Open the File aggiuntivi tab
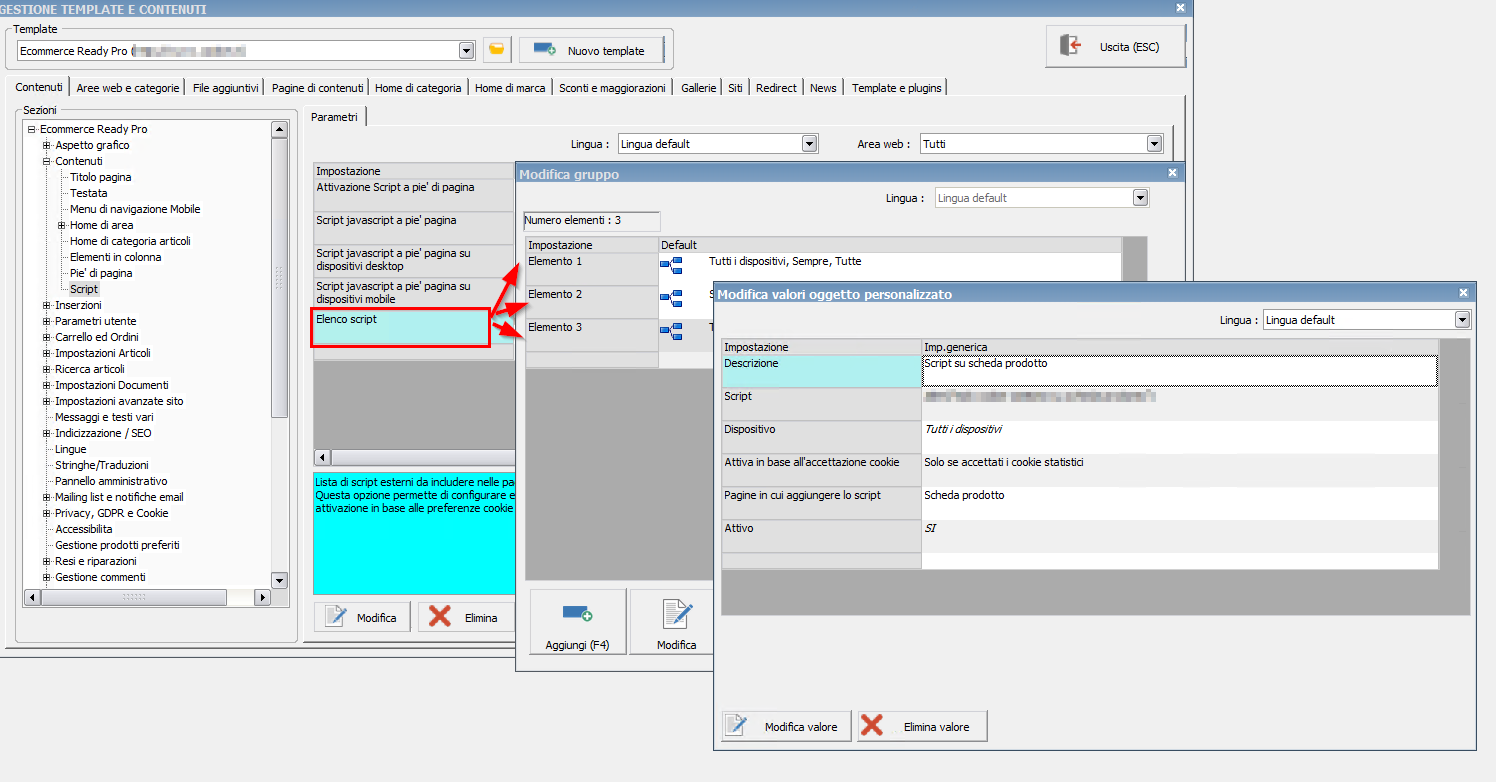1496x782 pixels. 226,88
